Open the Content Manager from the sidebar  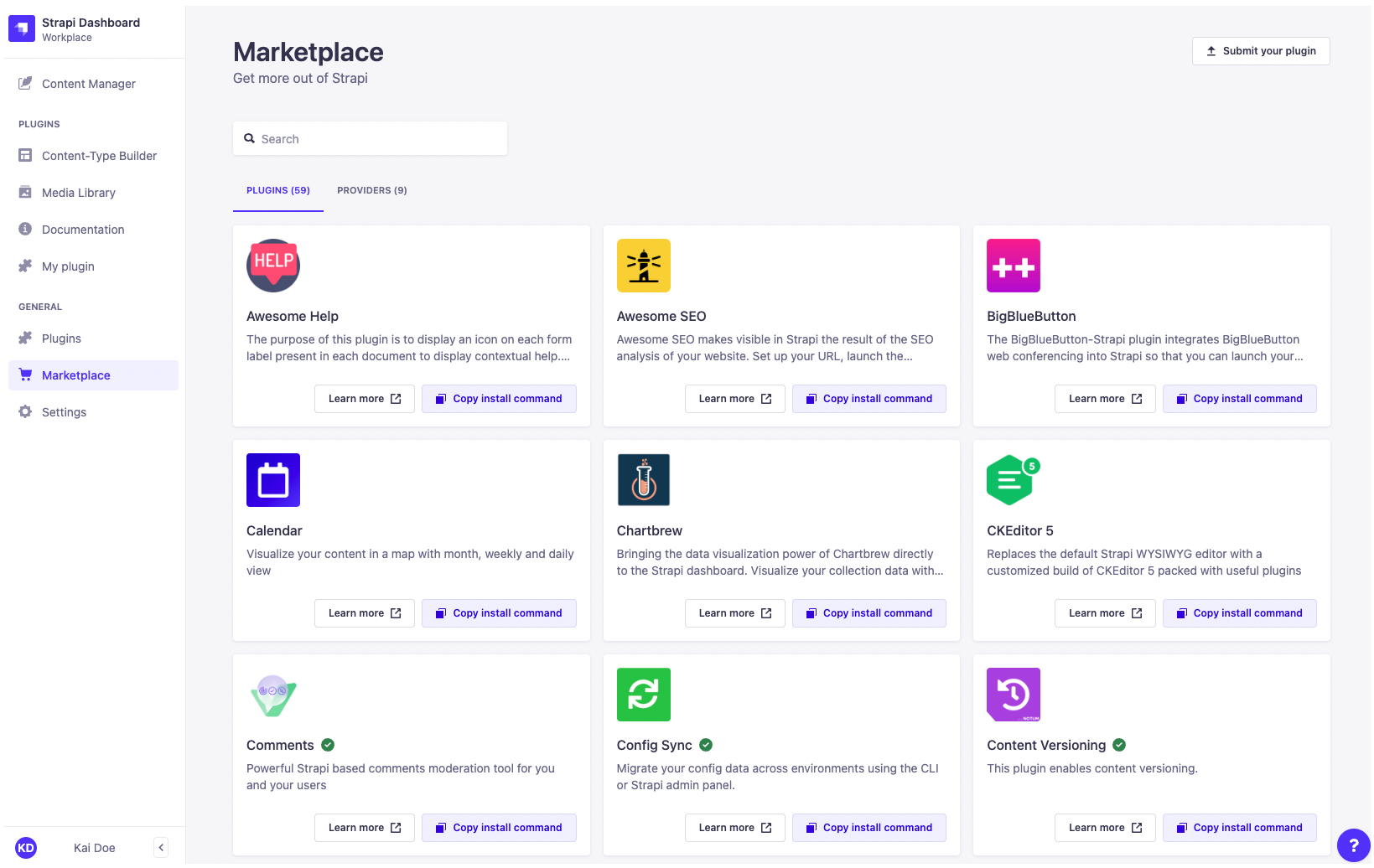[x=87, y=84]
